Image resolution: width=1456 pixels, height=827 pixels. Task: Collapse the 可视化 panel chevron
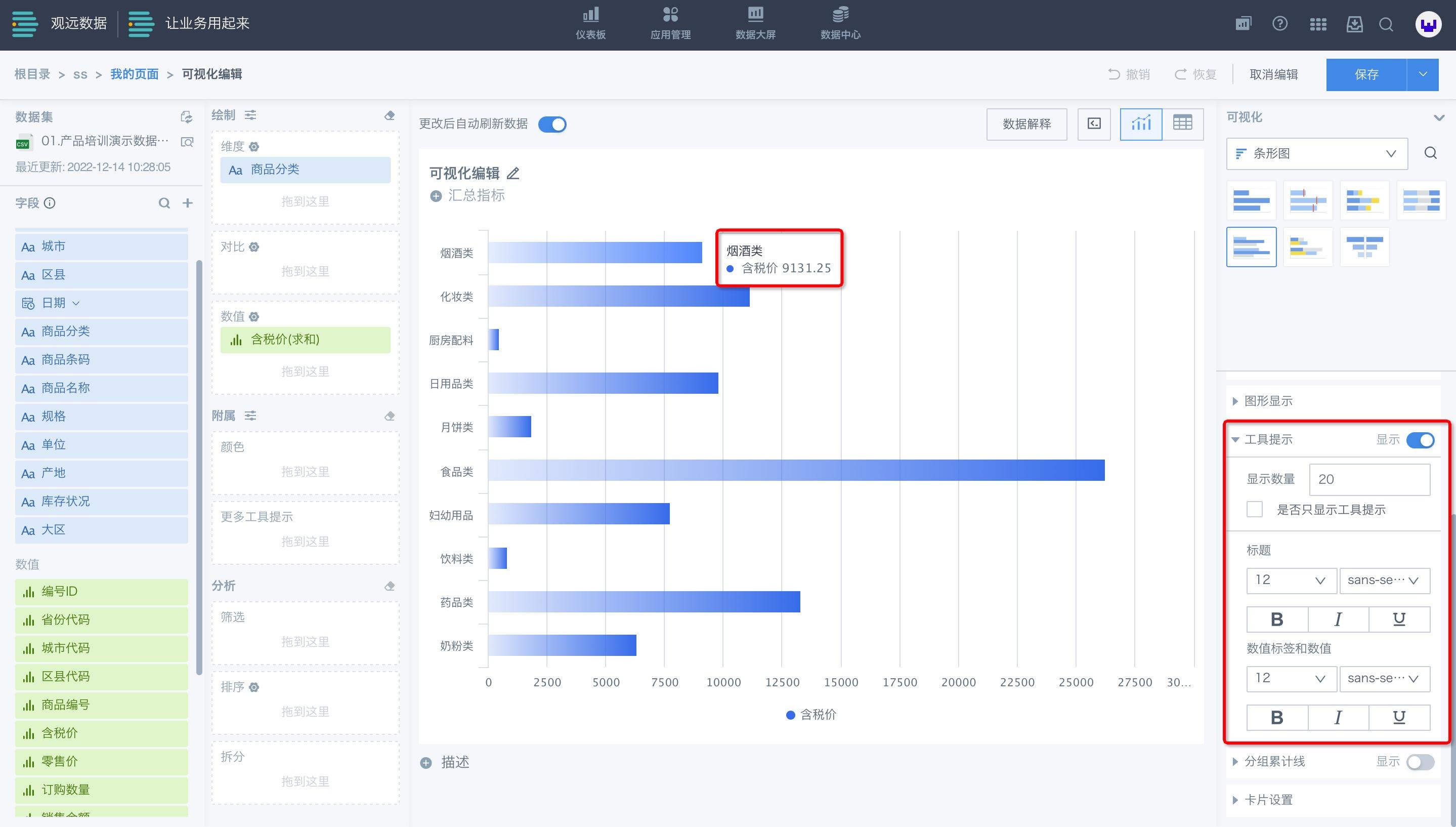[1438, 117]
